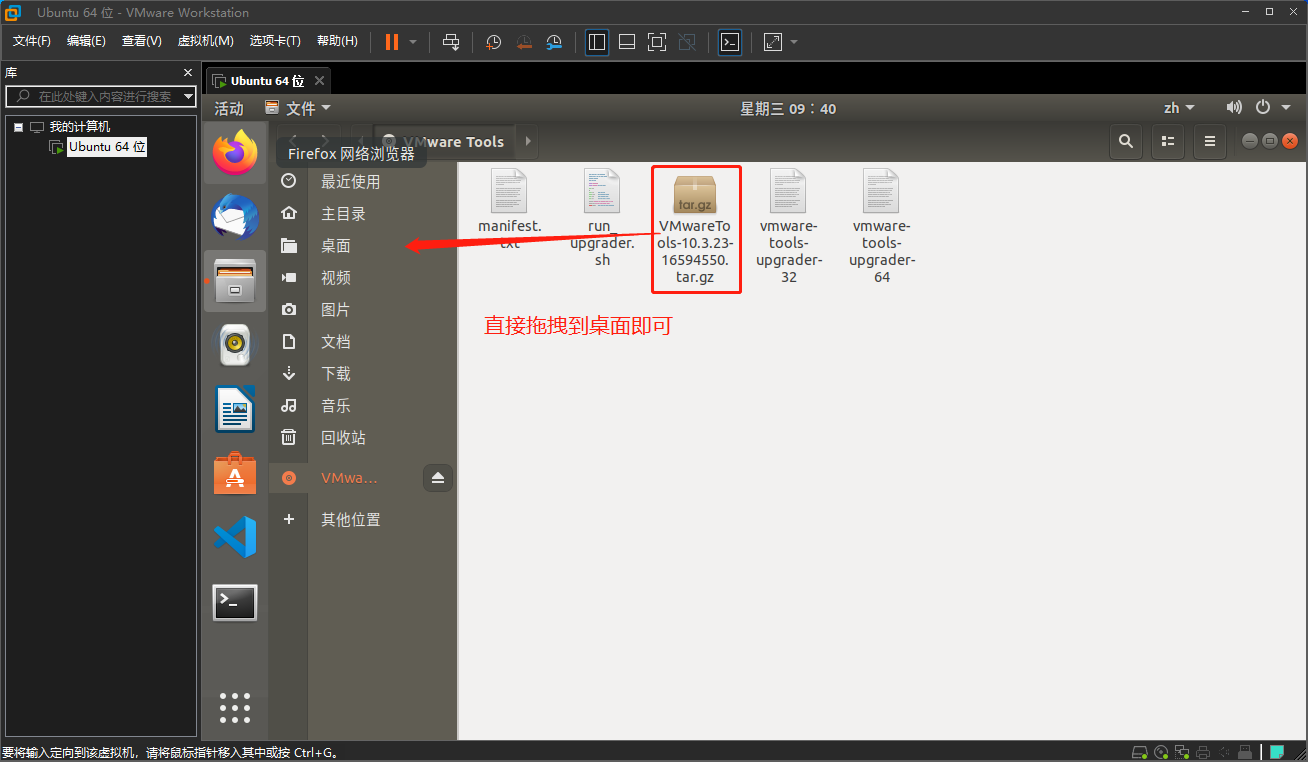
Task: Toggle the library sidebar view icon
Action: pyautogui.click(x=597, y=42)
